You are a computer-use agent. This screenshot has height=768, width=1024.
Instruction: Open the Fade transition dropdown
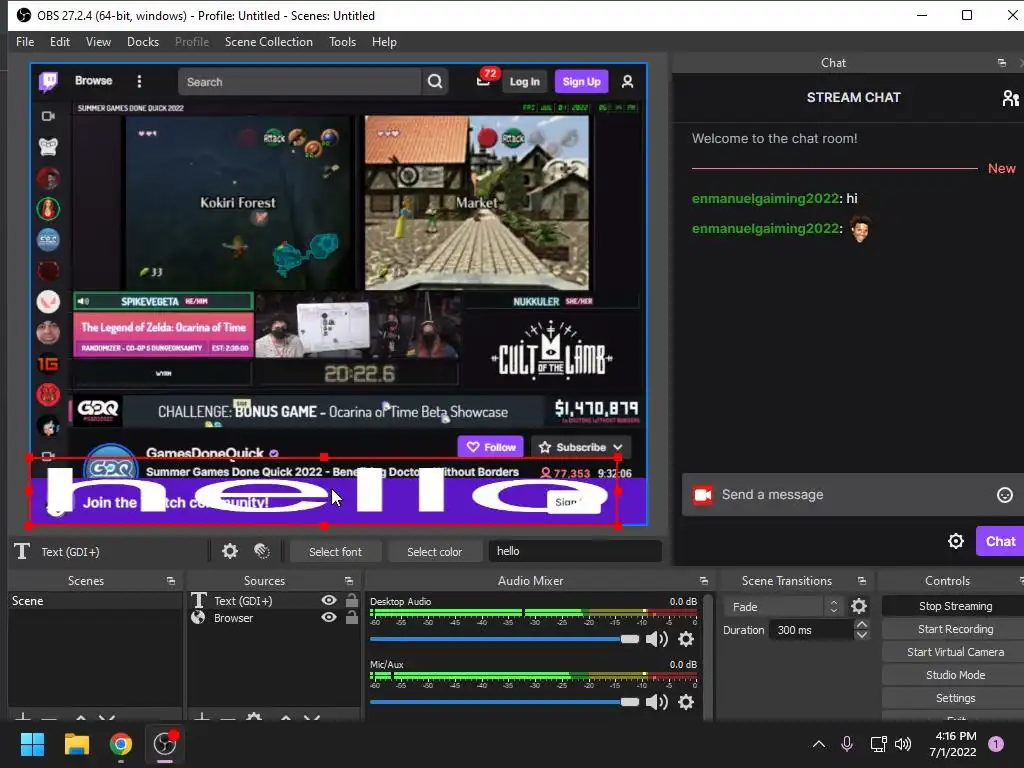[x=783, y=607]
